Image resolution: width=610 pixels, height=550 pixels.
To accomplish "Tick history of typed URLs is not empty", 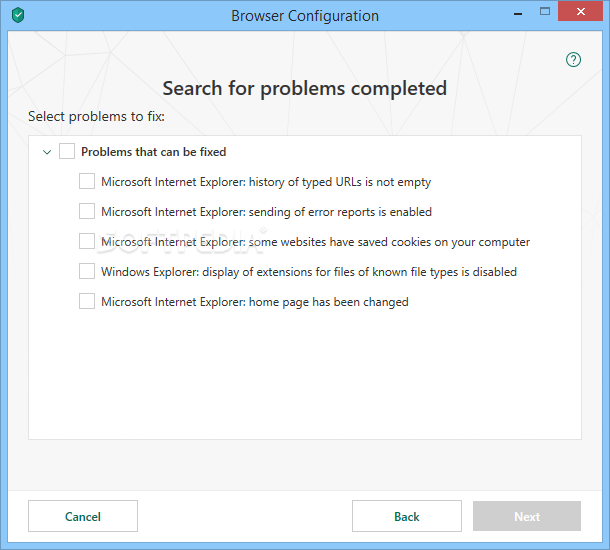I will point(87,181).
